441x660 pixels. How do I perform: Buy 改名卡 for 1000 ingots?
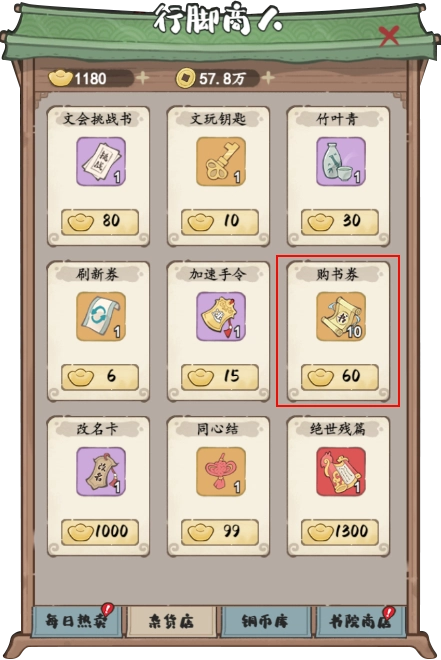coord(100,532)
